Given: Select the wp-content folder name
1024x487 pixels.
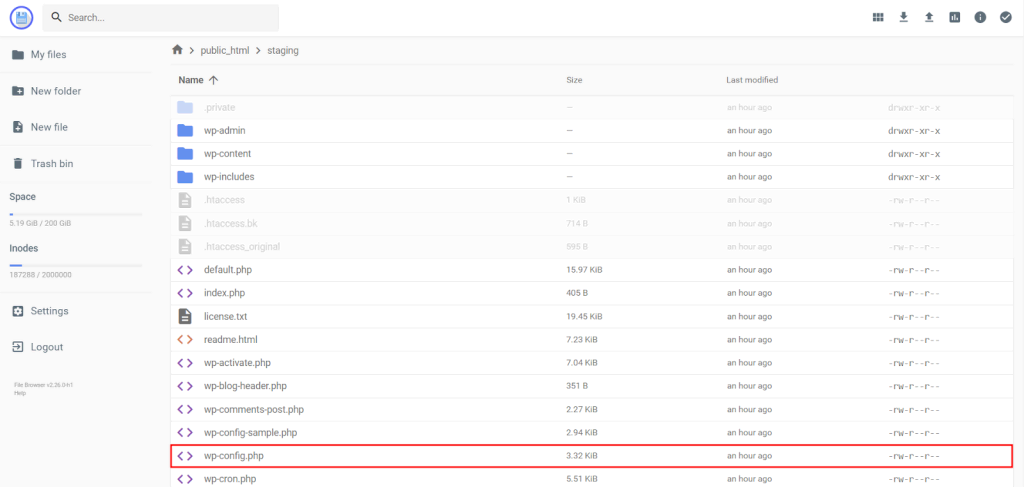Looking at the screenshot, I should click(227, 154).
